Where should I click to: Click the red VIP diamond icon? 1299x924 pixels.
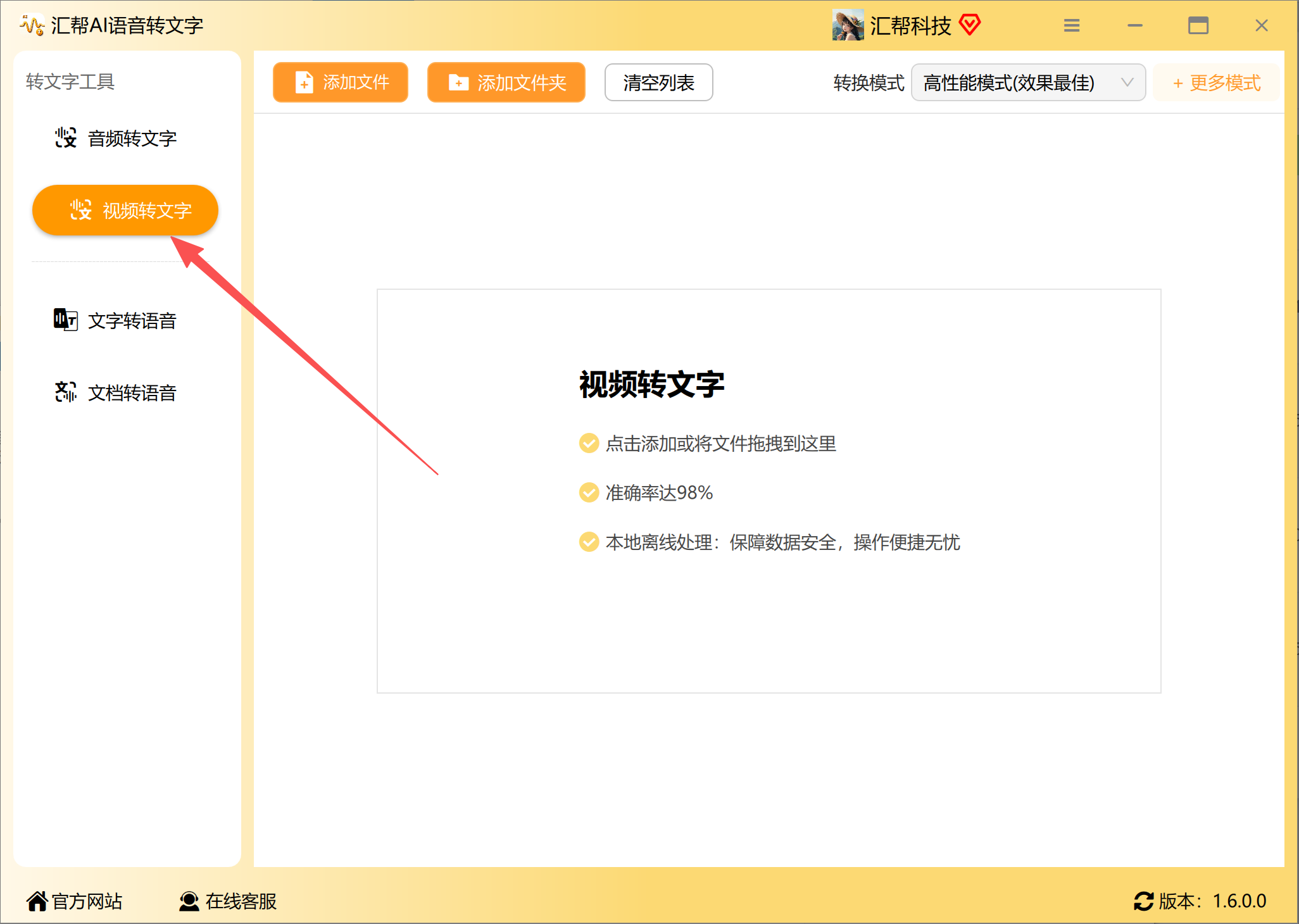[x=970, y=25]
